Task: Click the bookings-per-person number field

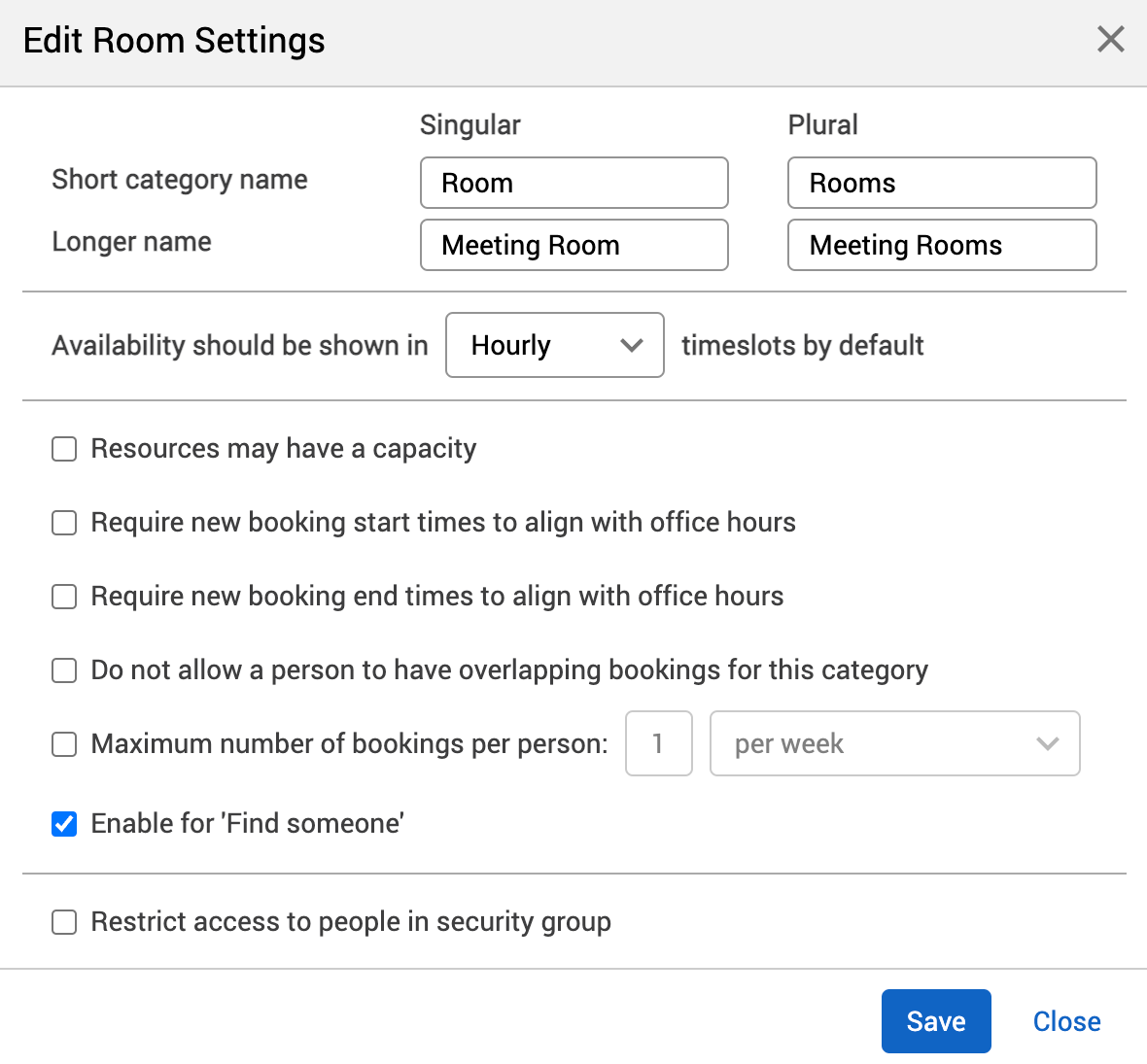Action: (658, 743)
